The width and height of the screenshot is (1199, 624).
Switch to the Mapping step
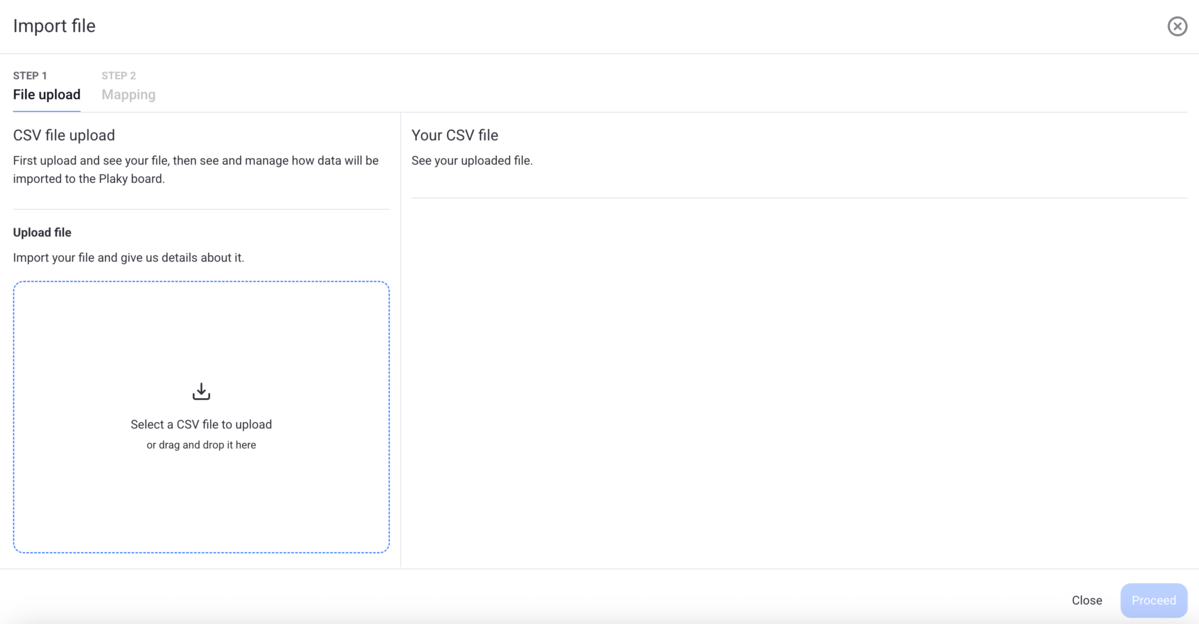pos(128,94)
